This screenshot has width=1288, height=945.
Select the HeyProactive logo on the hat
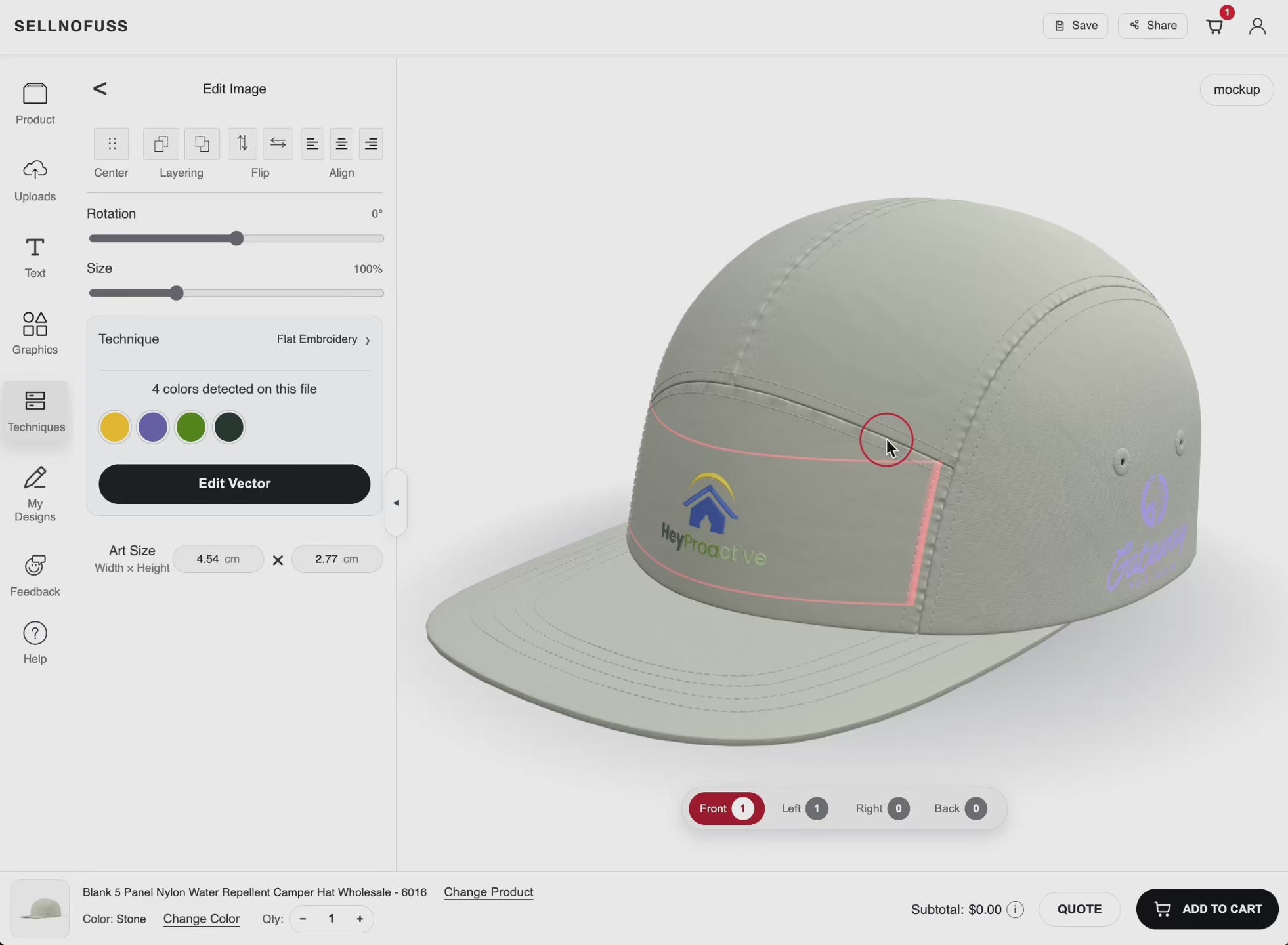[x=712, y=520]
